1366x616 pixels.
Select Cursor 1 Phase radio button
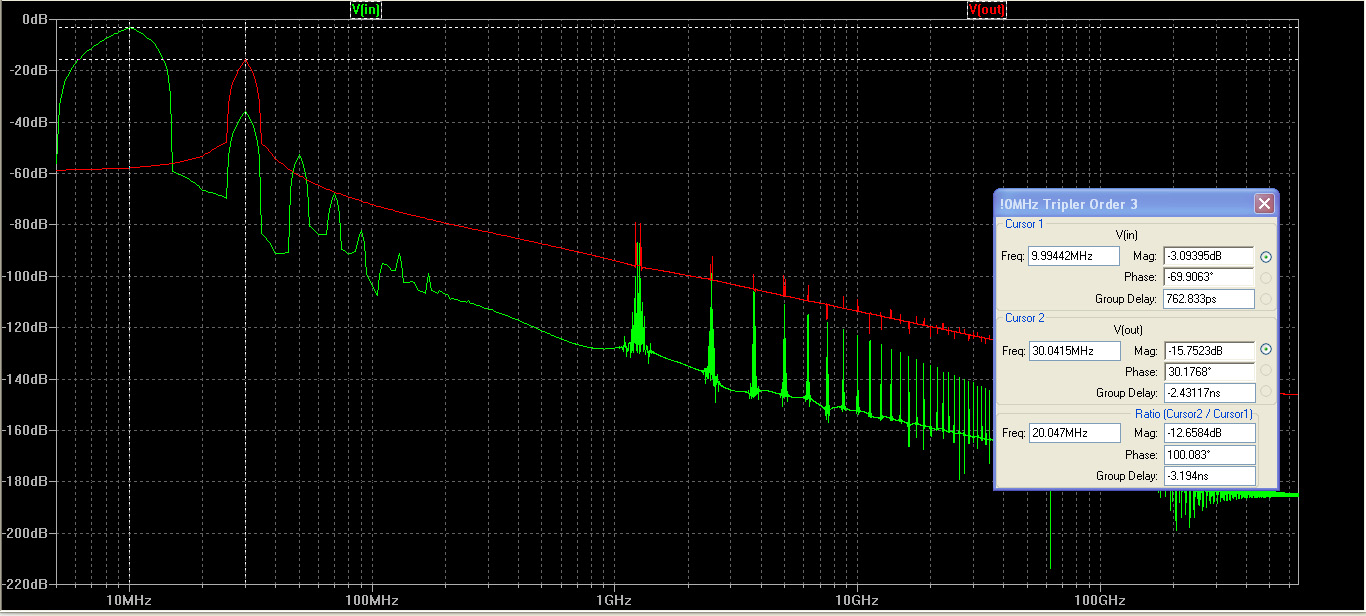click(1266, 277)
